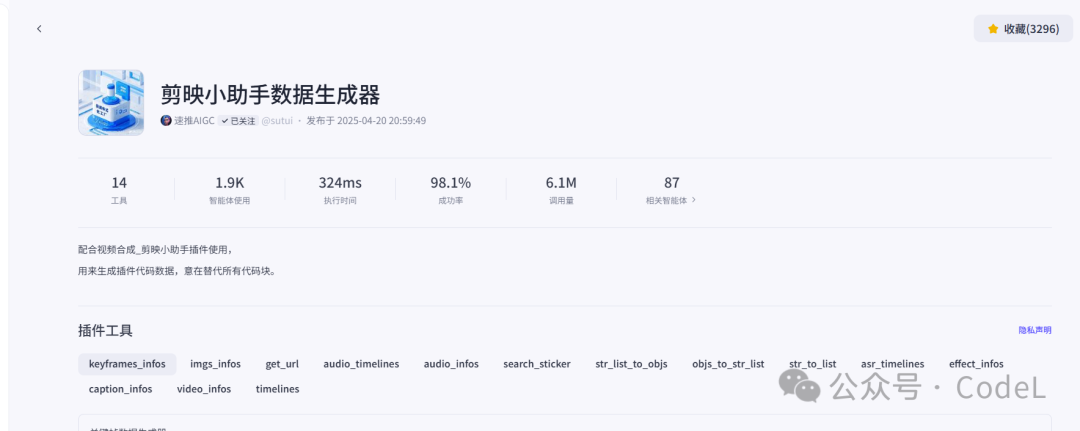Switch to the get_url tool tab
1080x431 pixels.
pos(282,364)
